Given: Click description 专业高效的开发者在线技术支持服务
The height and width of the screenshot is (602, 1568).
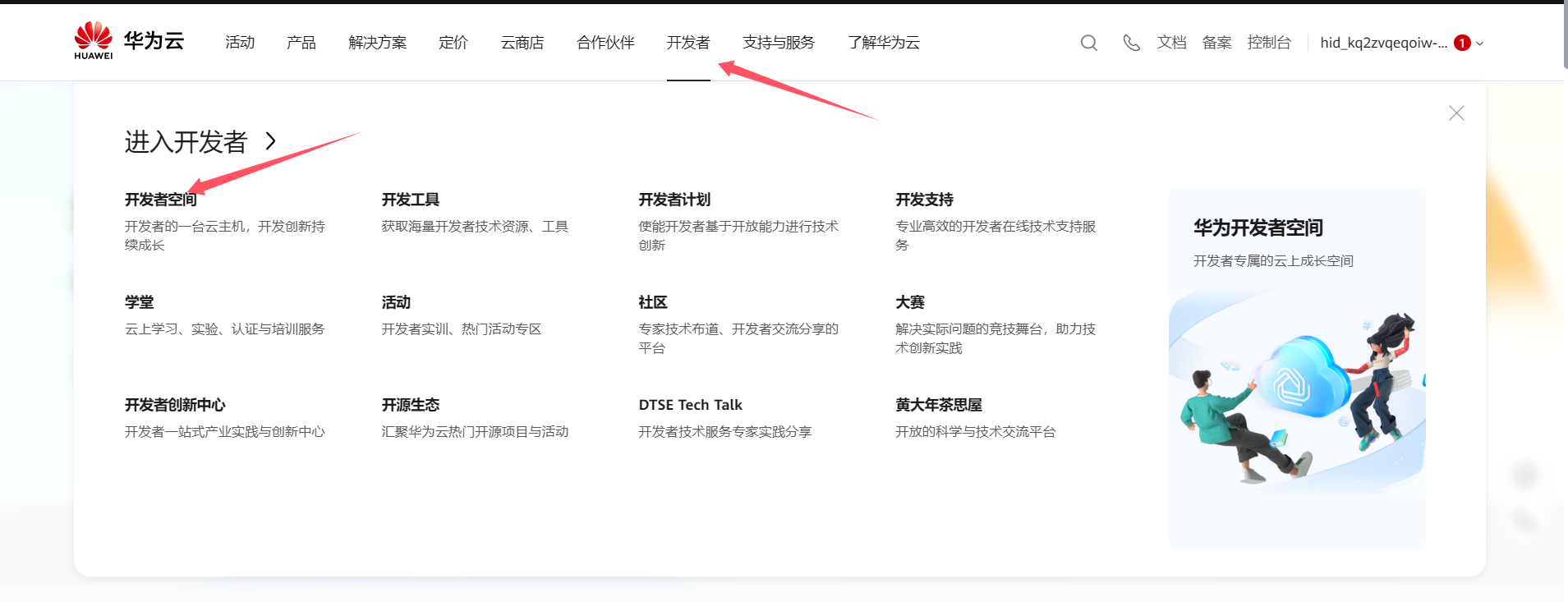Looking at the screenshot, I should pos(996,236).
